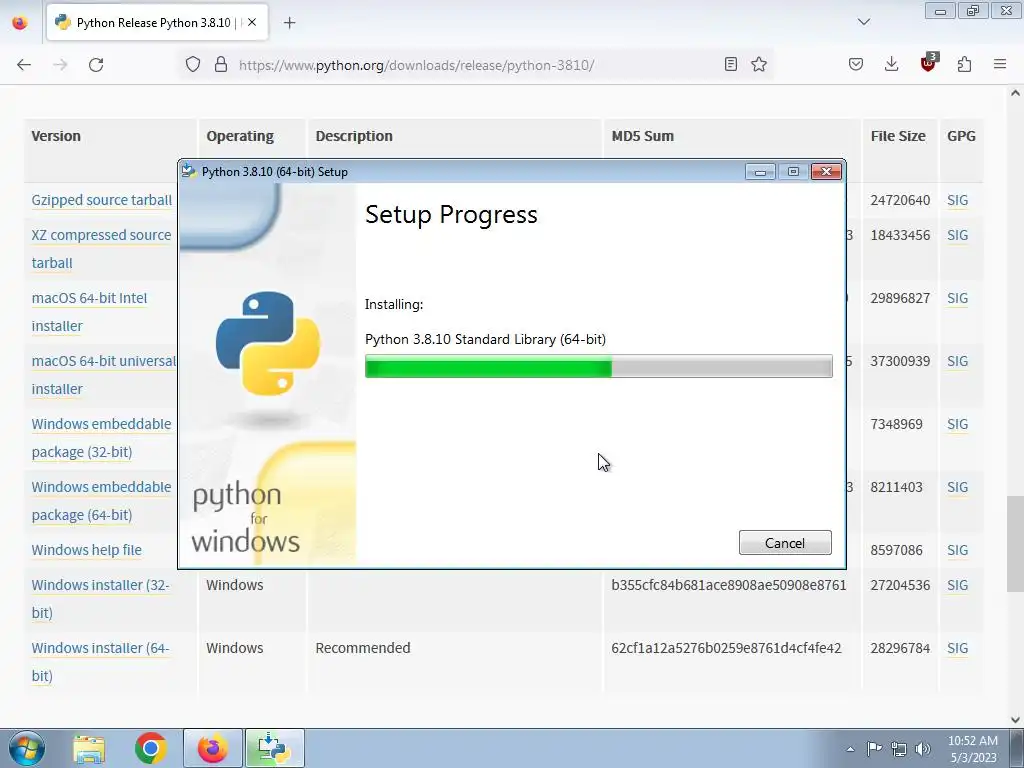Click the URL address bar
The width and height of the screenshot is (1024, 768).
point(477,65)
